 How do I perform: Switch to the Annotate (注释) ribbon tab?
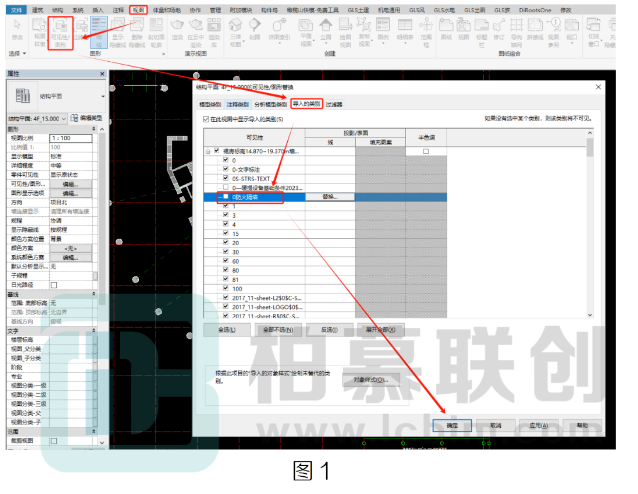coord(118,10)
